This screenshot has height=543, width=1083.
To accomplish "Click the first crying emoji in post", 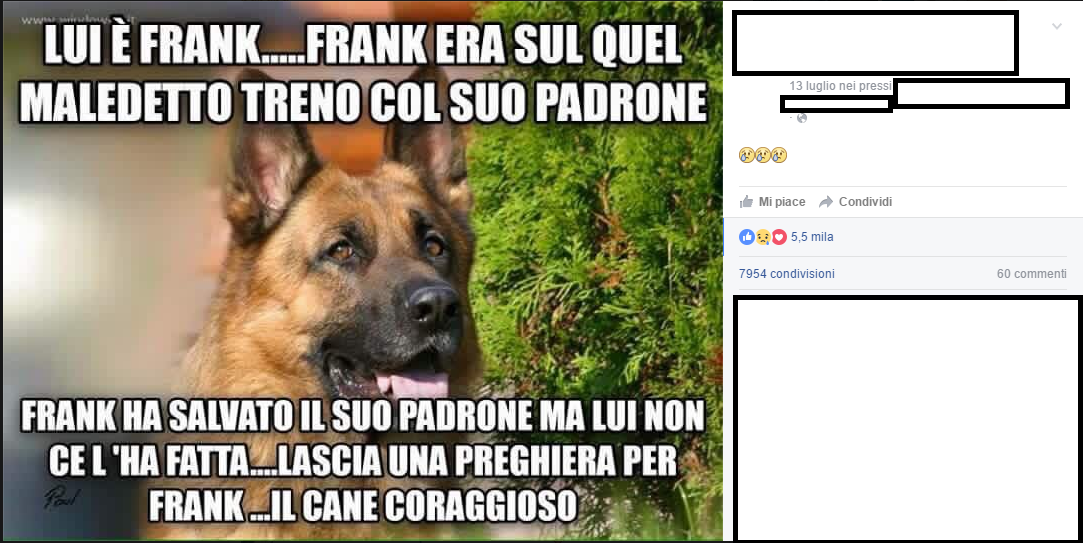I will [x=746, y=155].
